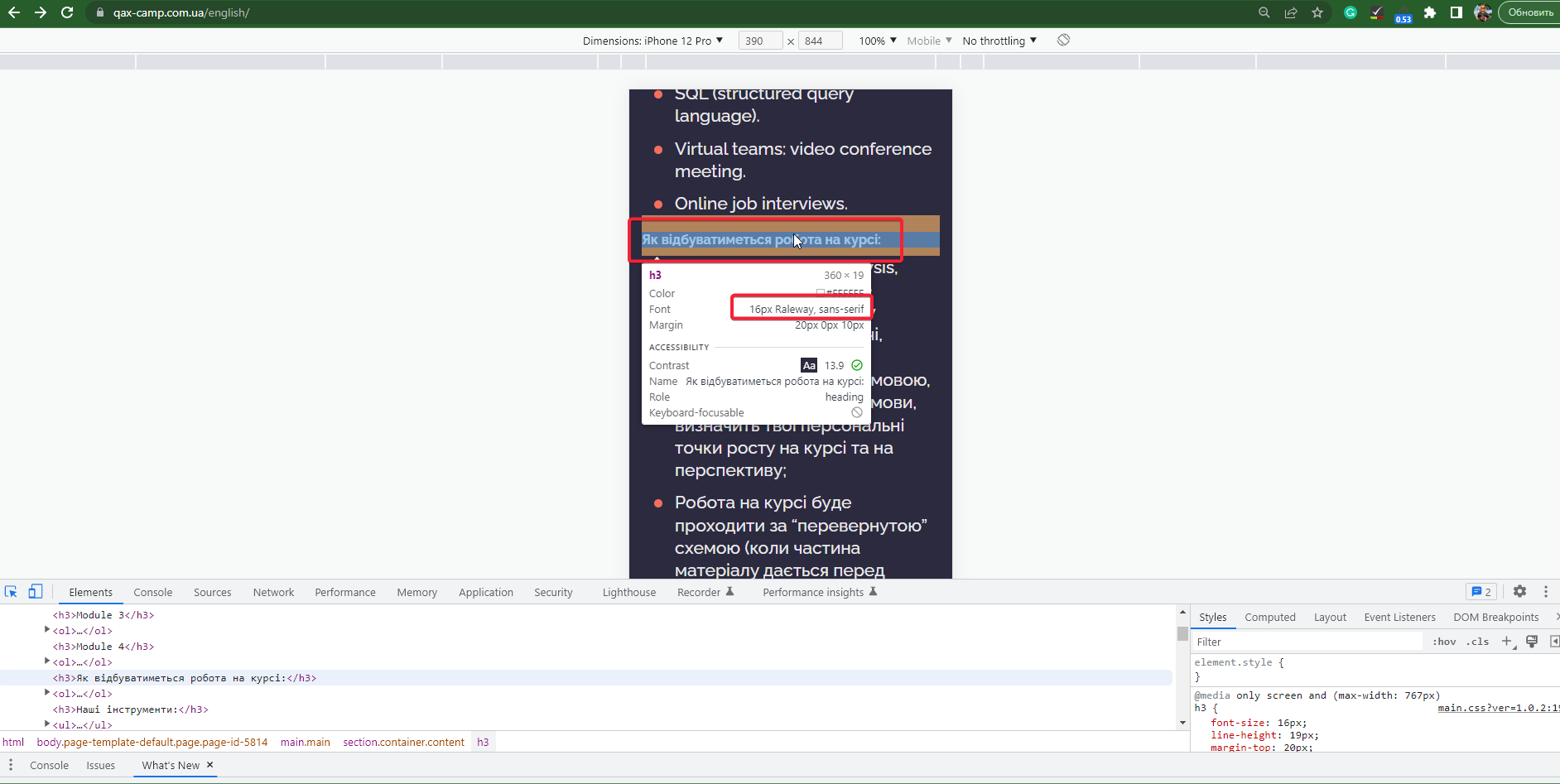Open the No throttling dropdown
This screenshot has height=784, width=1560.
(x=999, y=40)
